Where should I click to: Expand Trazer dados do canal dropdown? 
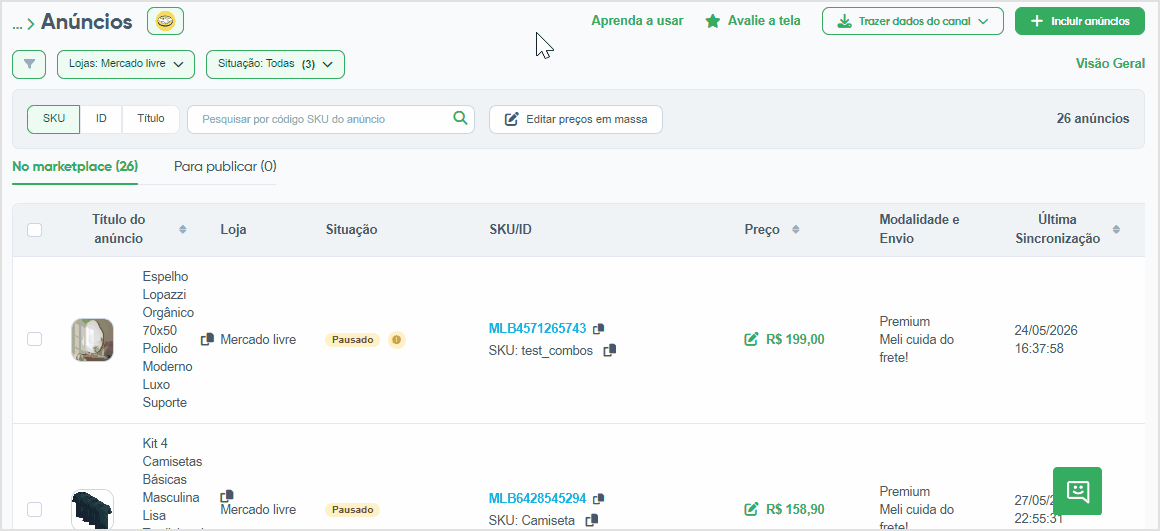[x=913, y=21]
